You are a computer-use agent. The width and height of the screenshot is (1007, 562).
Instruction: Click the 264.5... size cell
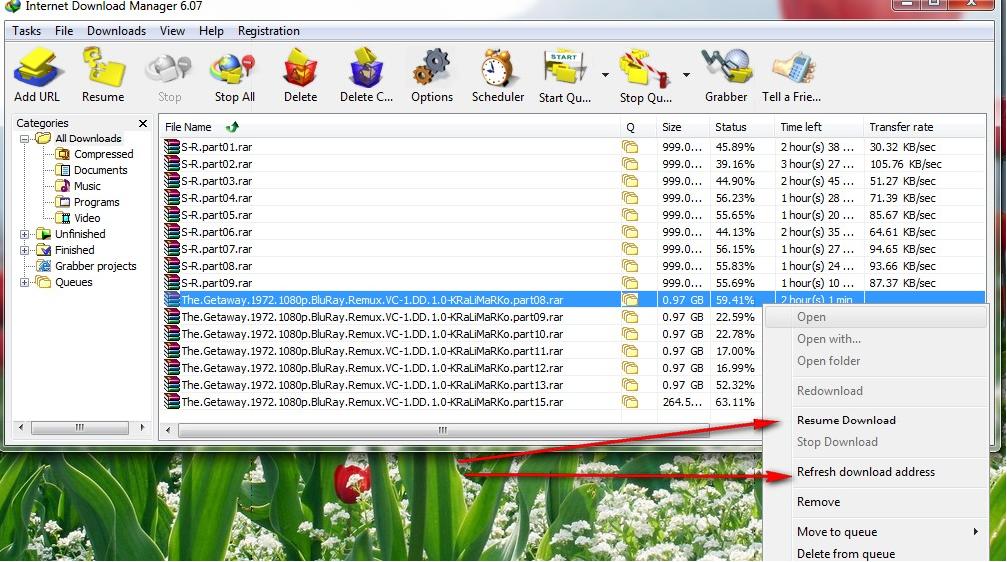point(682,402)
